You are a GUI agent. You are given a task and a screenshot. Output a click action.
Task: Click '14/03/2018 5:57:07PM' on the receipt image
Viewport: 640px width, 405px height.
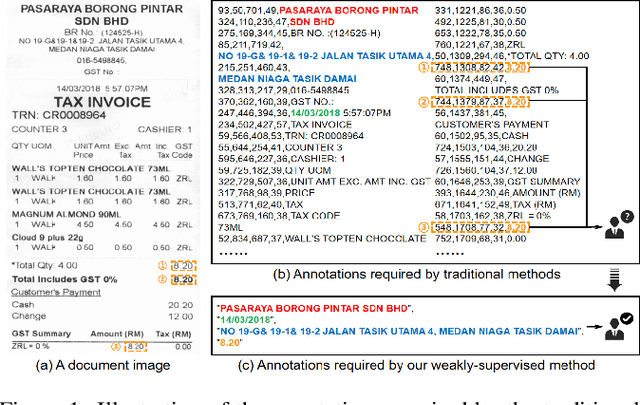pyautogui.click(x=102, y=89)
